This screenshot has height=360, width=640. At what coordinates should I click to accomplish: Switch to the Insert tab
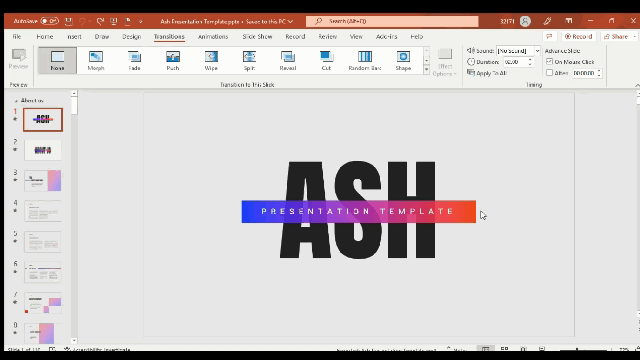(74, 36)
